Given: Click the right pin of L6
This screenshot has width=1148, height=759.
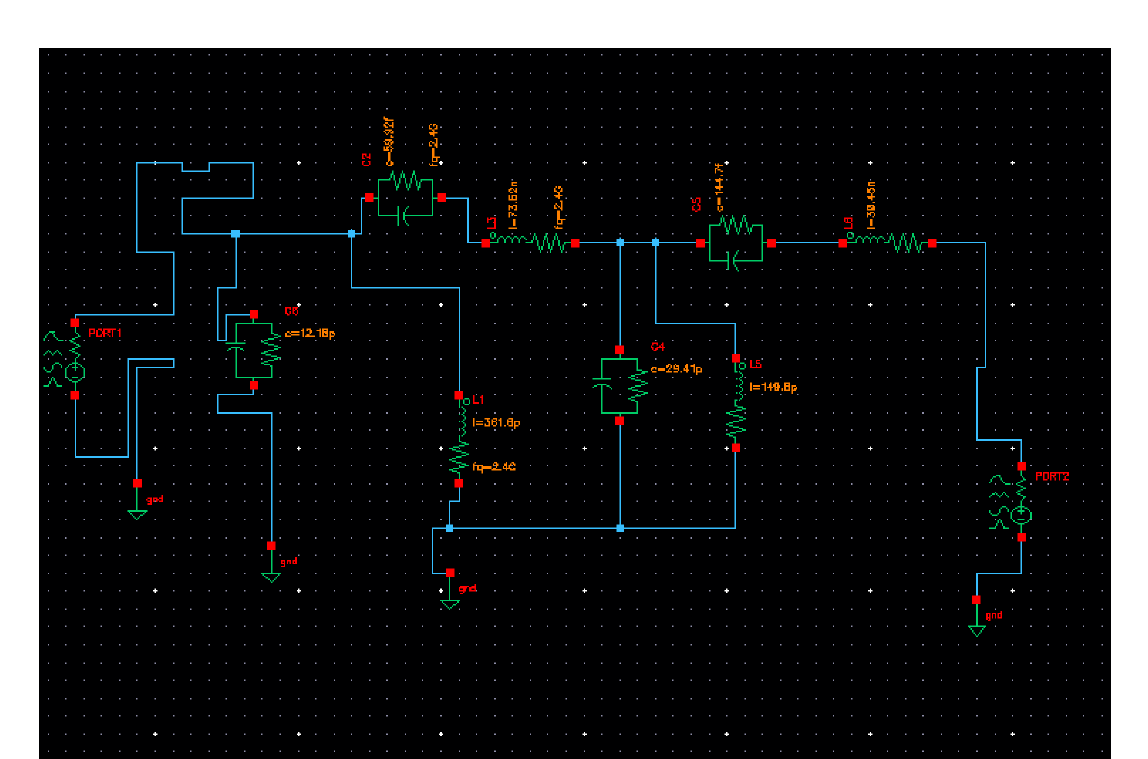Looking at the screenshot, I should point(932,243).
